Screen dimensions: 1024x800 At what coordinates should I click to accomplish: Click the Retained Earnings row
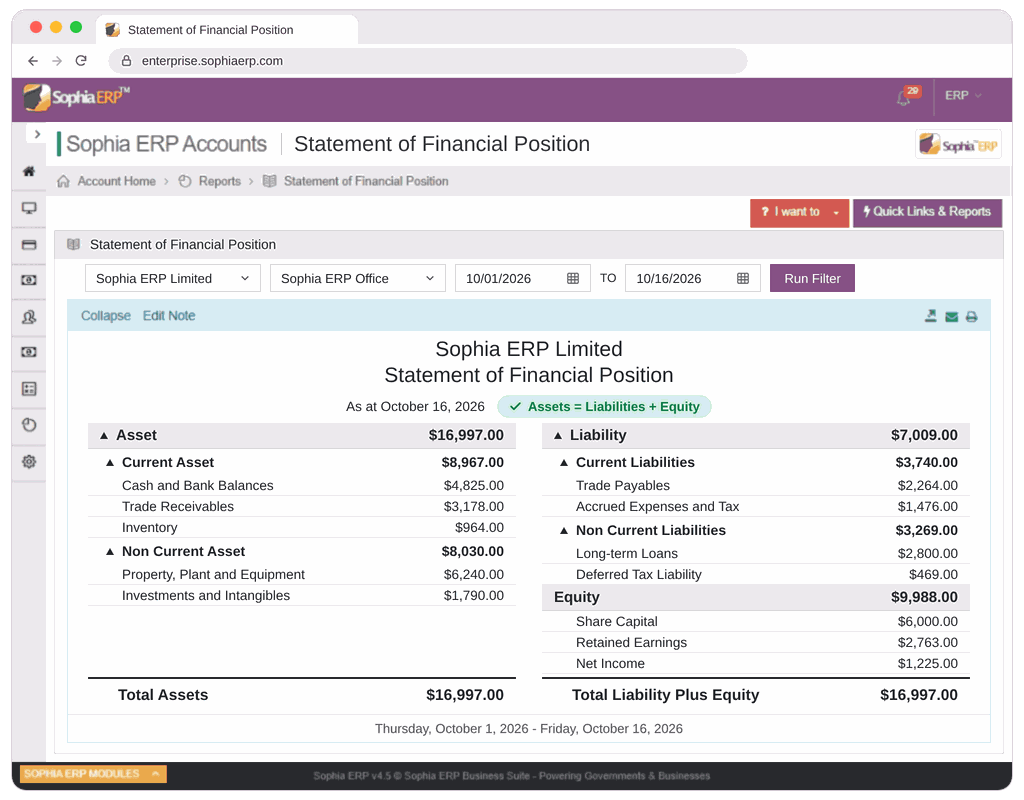coord(756,642)
